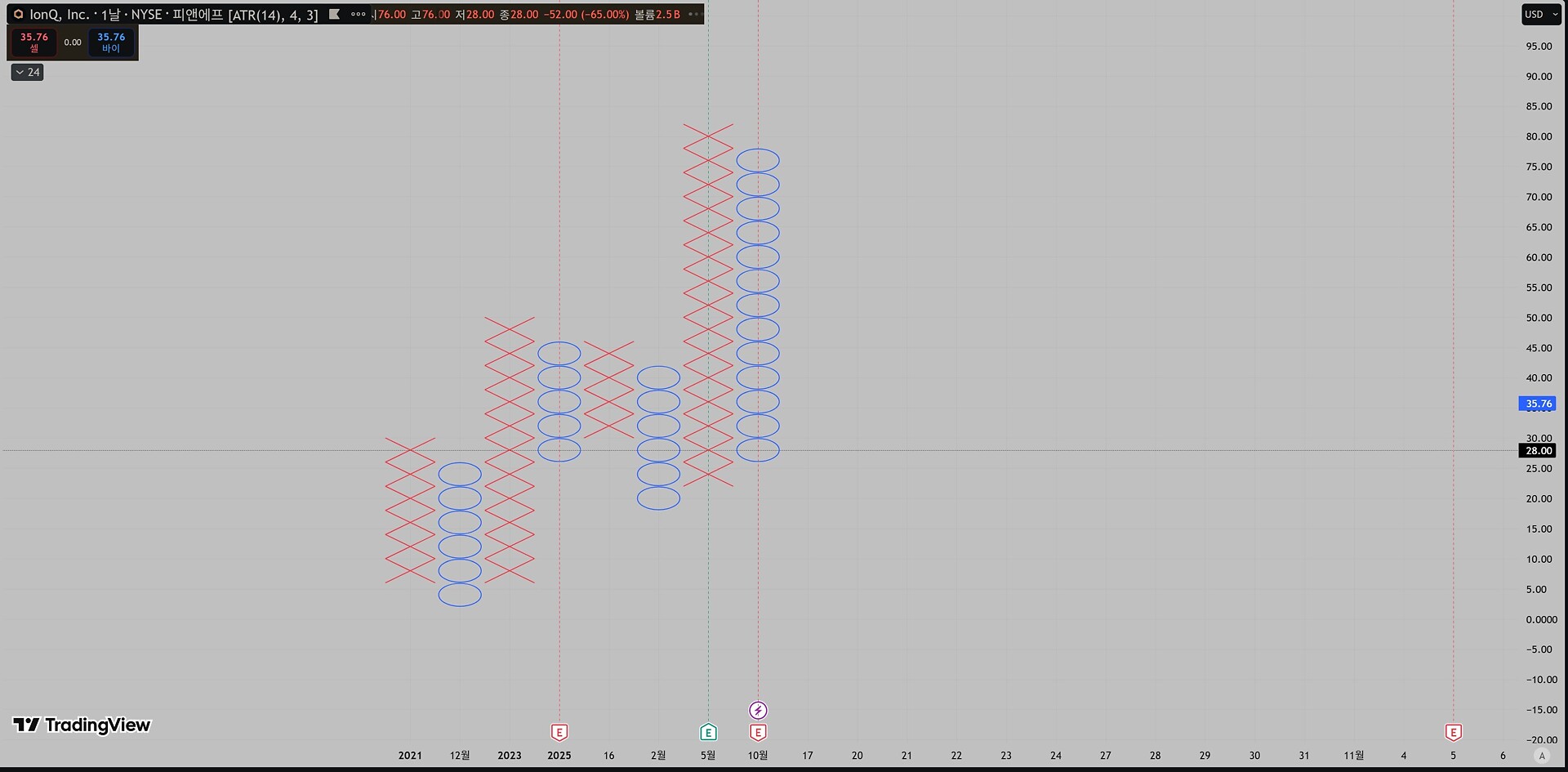Image resolution: width=1568 pixels, height=772 pixels.
Task: Click the IonQ symbol logo icon
Action: point(18,14)
